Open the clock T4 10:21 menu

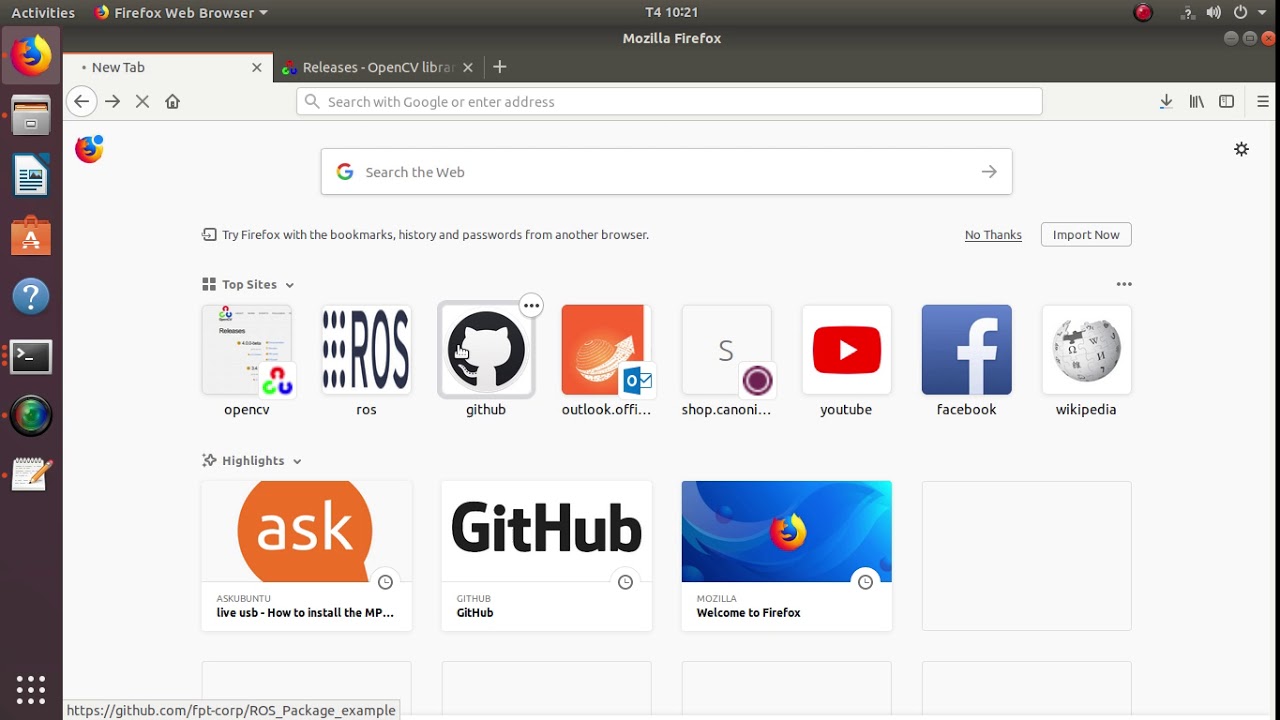click(671, 12)
